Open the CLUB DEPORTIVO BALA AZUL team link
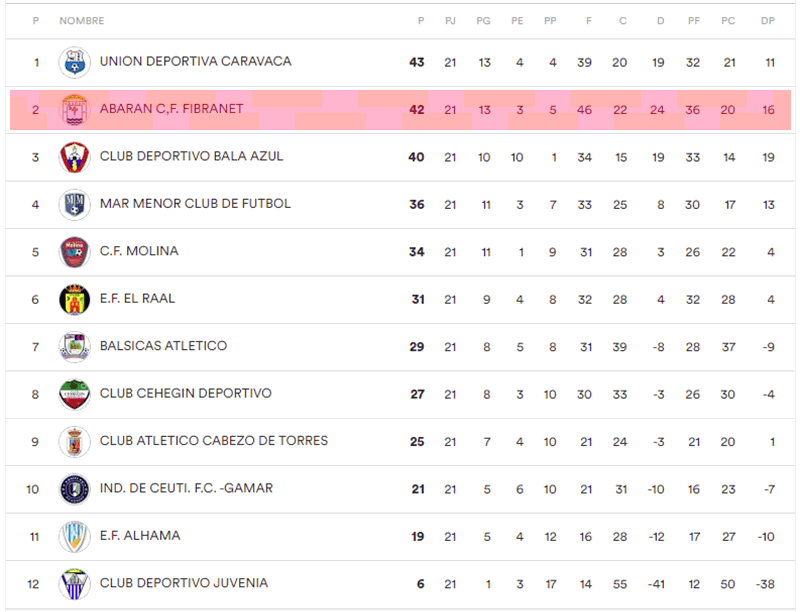This screenshot has width=800, height=612. click(191, 156)
